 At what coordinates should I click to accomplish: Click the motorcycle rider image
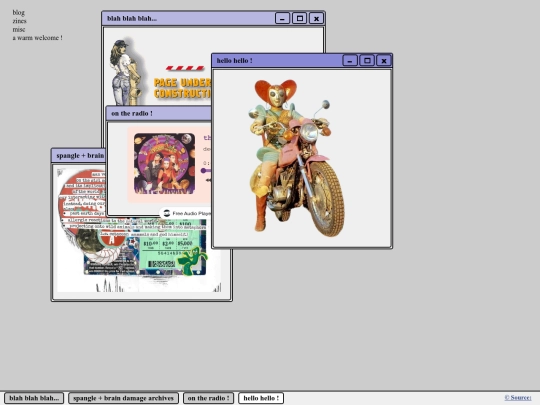(296, 158)
